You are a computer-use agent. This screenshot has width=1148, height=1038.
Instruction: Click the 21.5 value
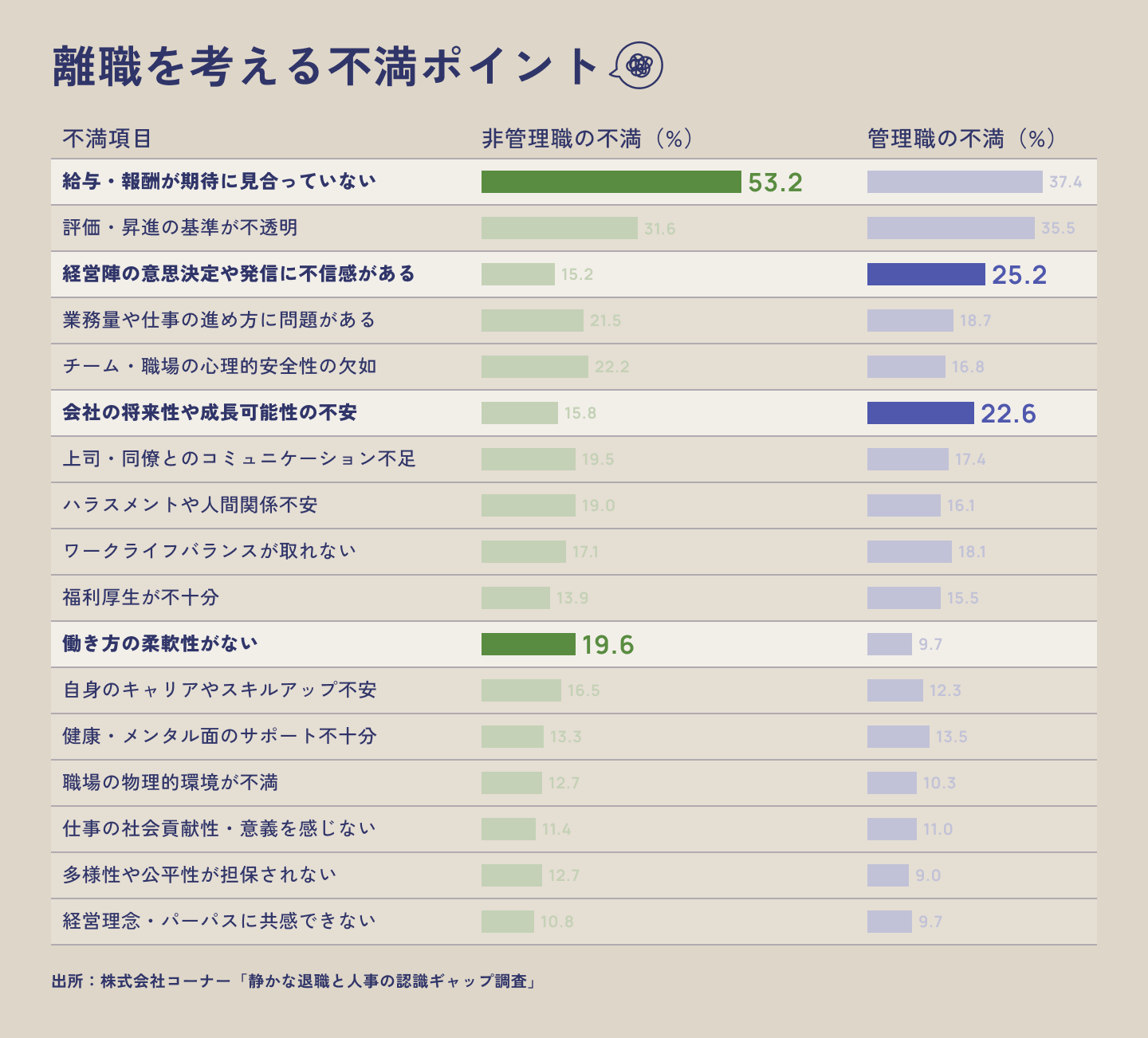[605, 320]
